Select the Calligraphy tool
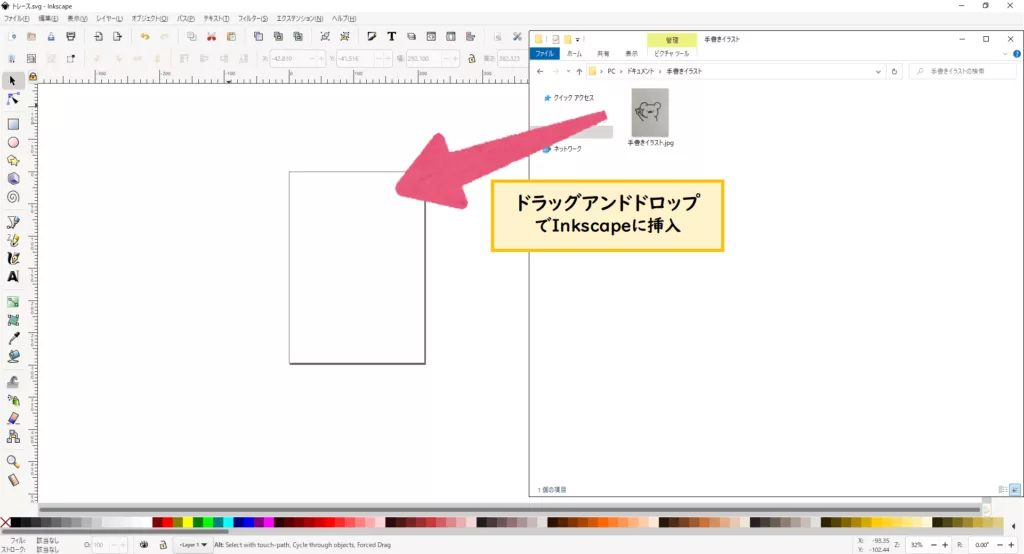The width and height of the screenshot is (1024, 554). coord(12,259)
